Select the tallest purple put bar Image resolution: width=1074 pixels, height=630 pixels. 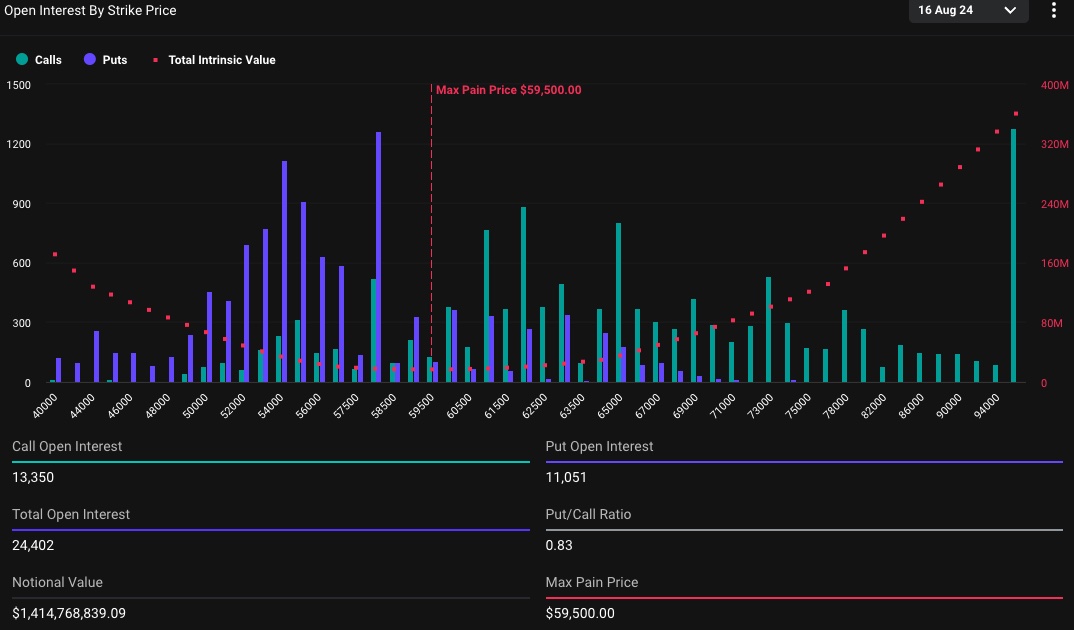click(378, 257)
